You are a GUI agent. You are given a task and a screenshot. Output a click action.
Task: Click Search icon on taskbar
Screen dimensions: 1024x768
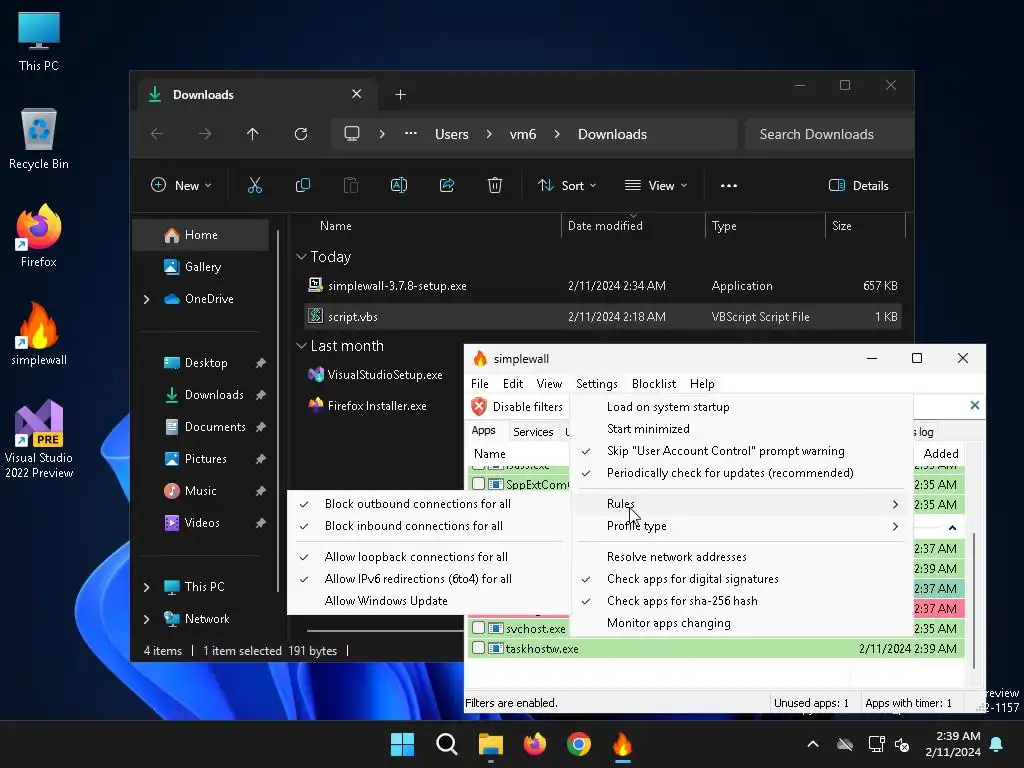(447, 744)
